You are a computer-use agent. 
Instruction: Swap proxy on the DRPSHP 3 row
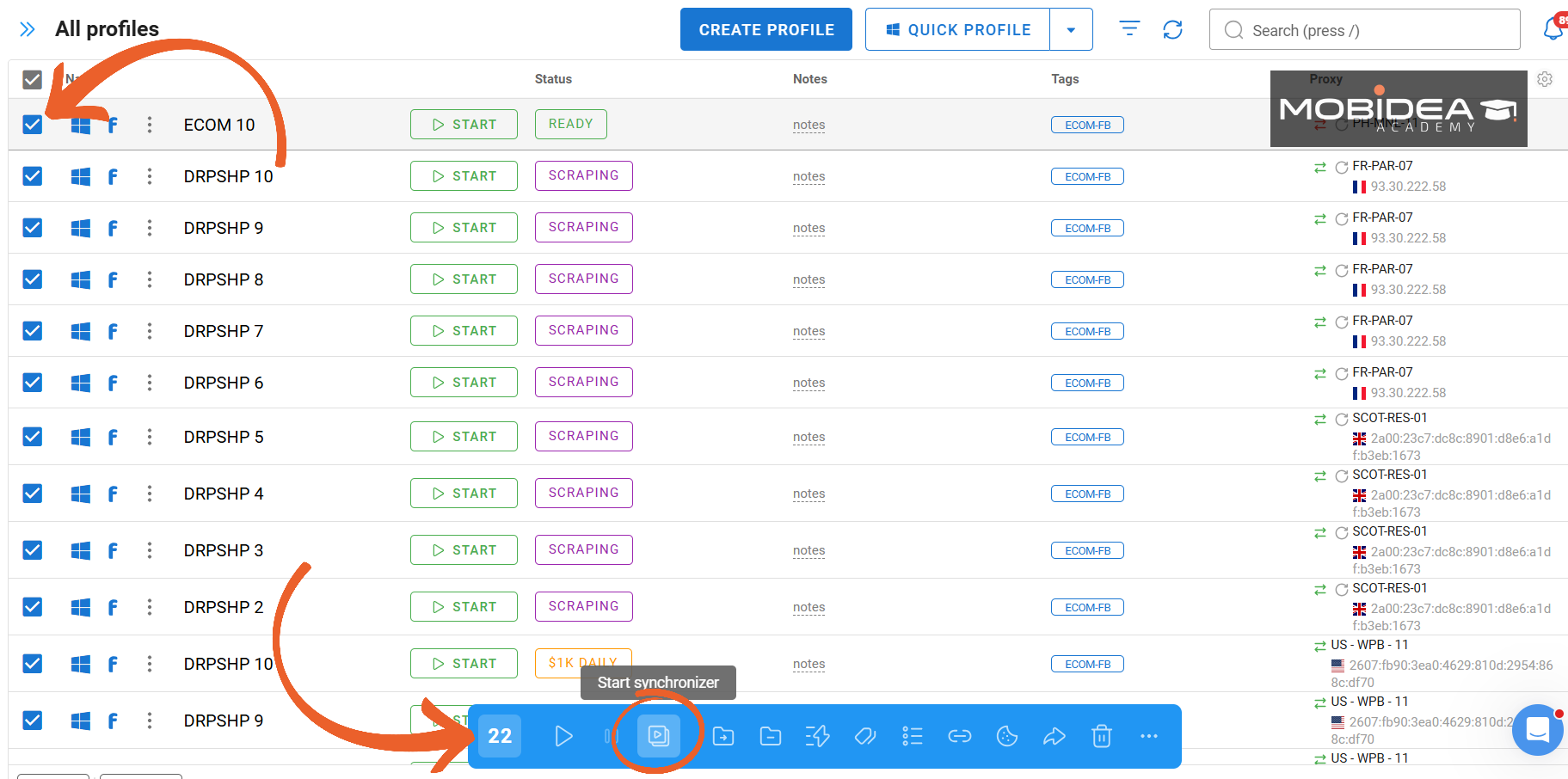pyautogui.click(x=1320, y=533)
